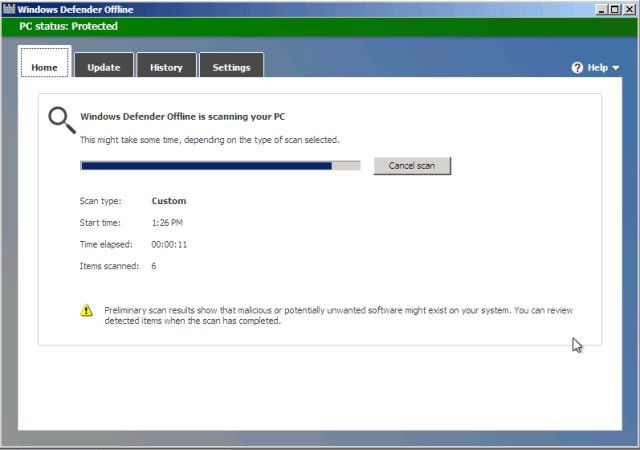Click the Help question mark icon
The width and height of the screenshot is (640, 450).
click(x=577, y=67)
